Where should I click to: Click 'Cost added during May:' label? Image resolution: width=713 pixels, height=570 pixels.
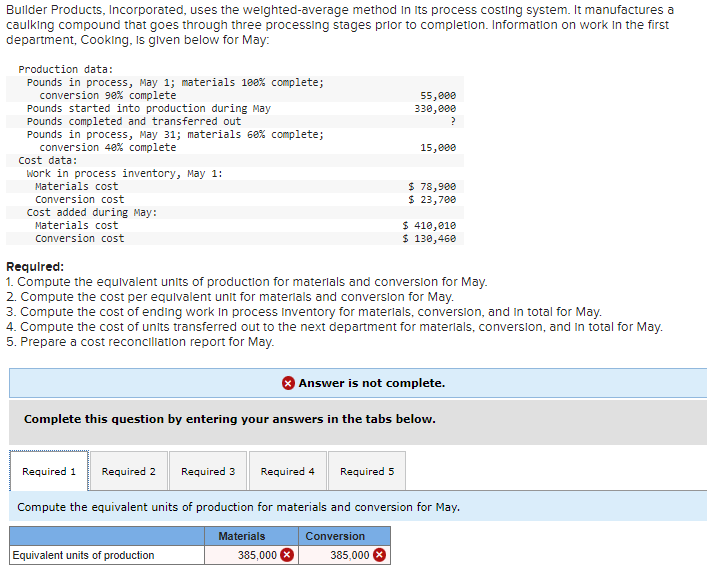pyautogui.click(x=92, y=213)
